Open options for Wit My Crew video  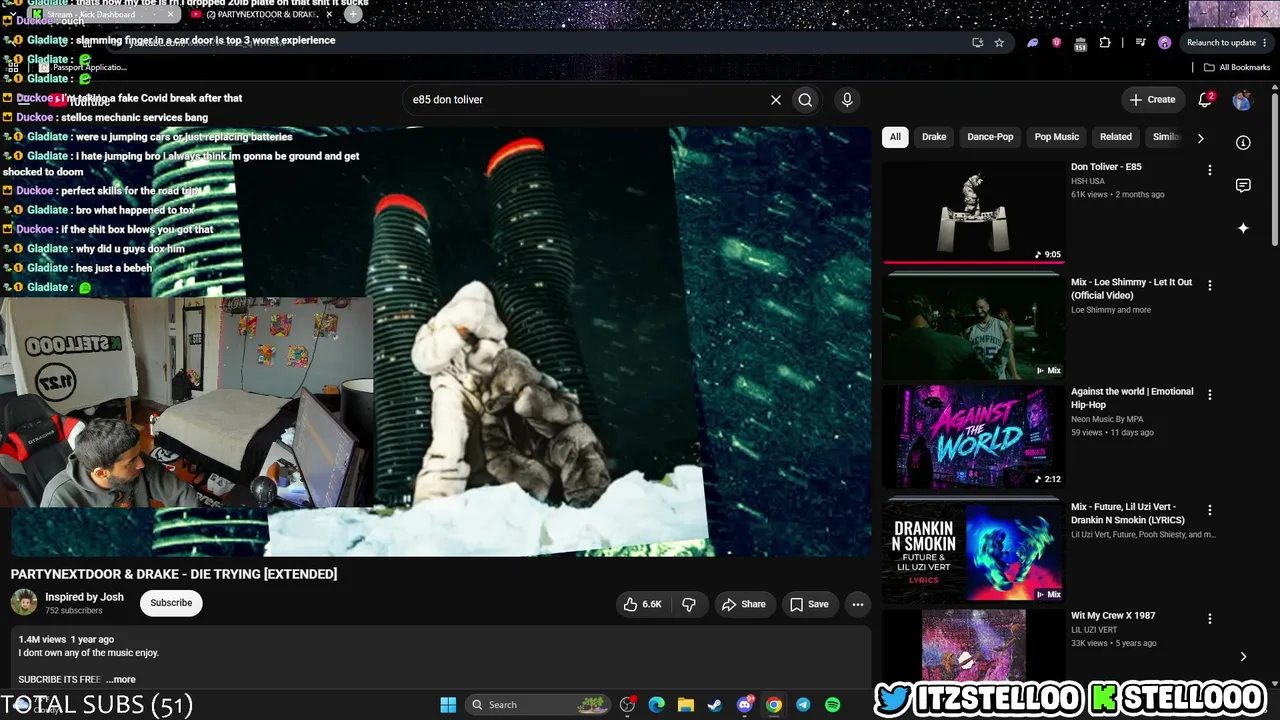coord(1210,619)
